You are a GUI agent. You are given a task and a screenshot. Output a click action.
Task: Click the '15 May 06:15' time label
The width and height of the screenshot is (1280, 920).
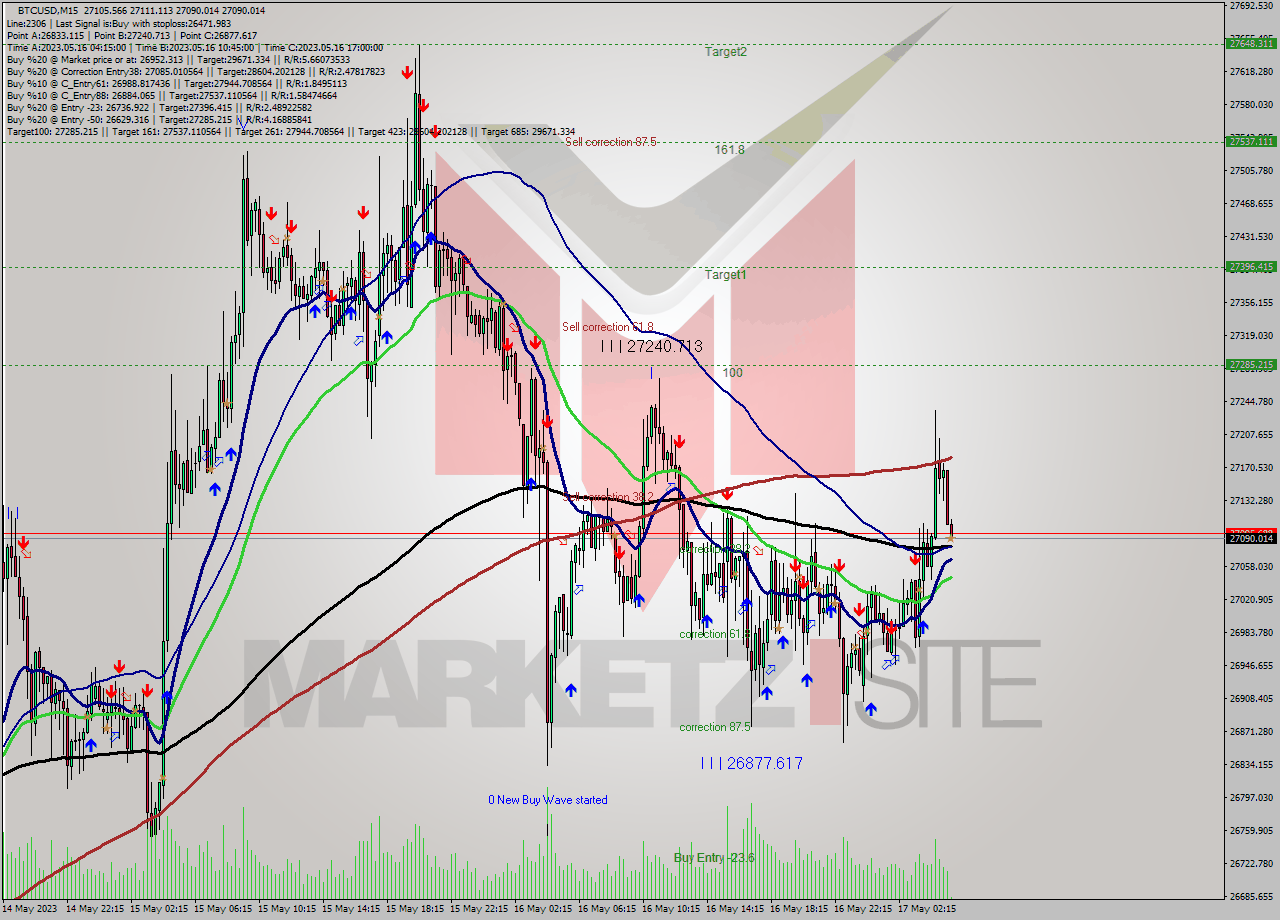point(225,909)
